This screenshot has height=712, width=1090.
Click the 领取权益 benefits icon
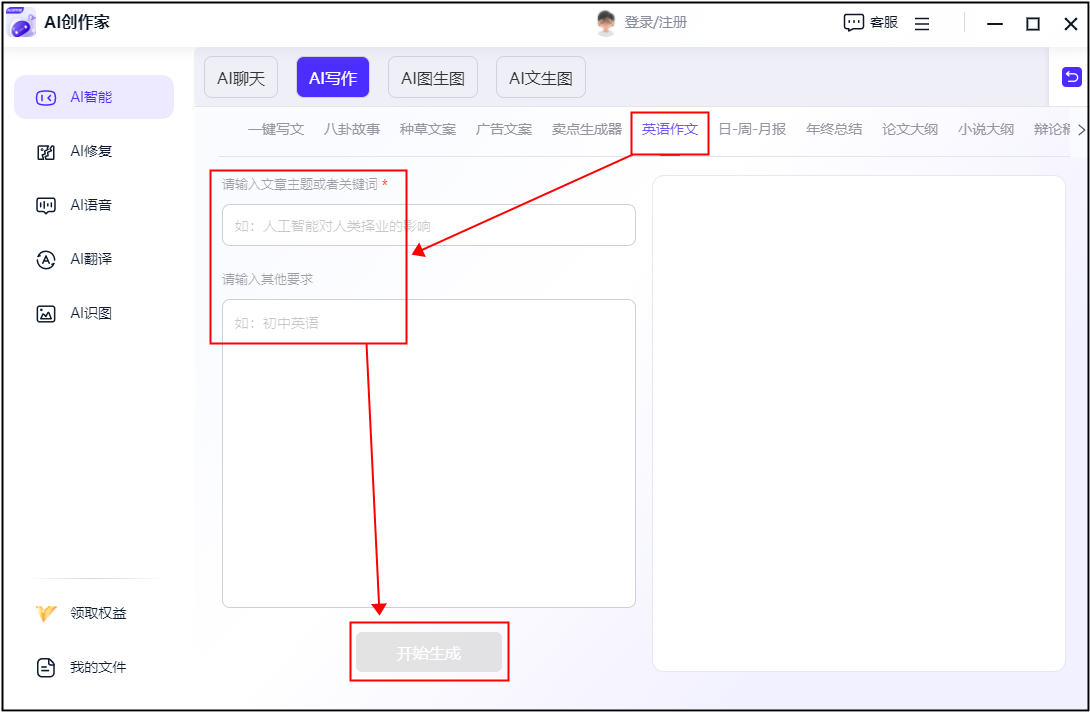[46, 614]
